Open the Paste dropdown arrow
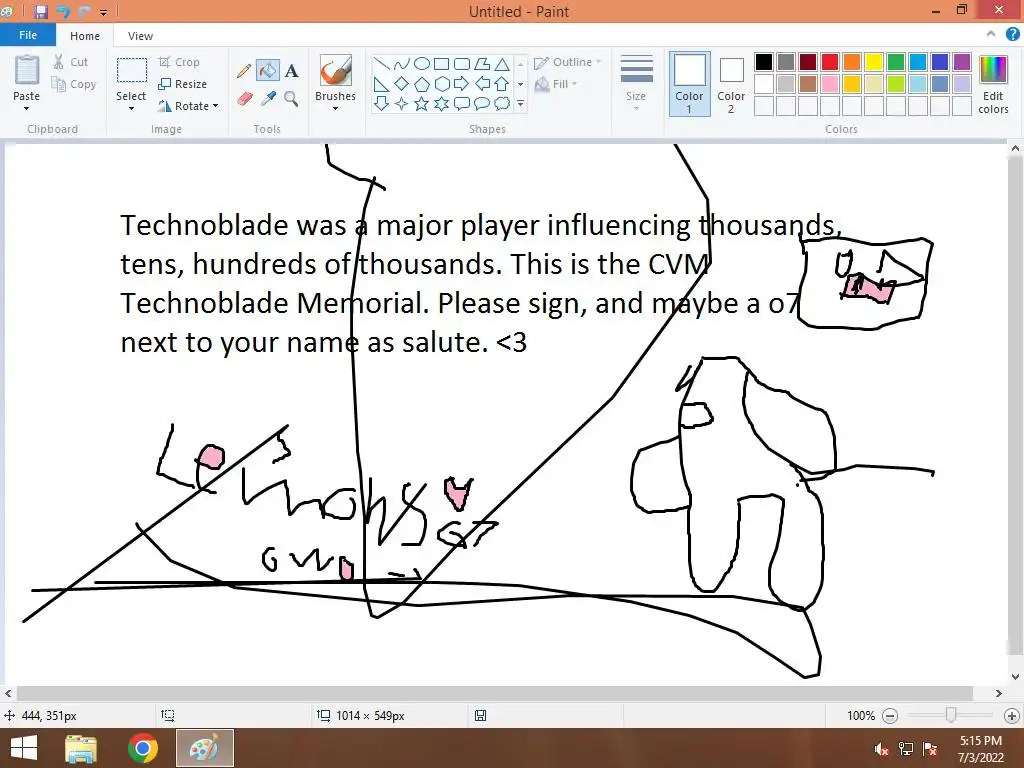Viewport: 1024px width, 768px height. click(27, 108)
